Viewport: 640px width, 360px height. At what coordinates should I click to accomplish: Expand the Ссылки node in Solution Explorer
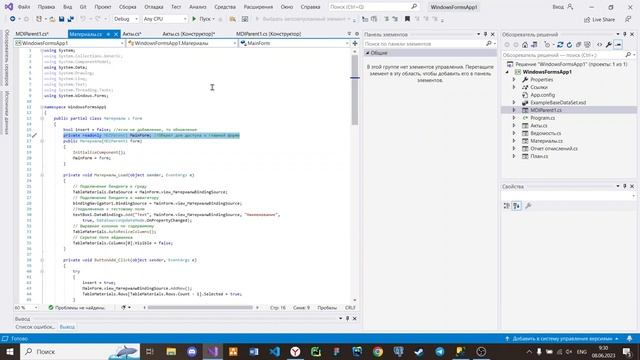click(x=514, y=87)
